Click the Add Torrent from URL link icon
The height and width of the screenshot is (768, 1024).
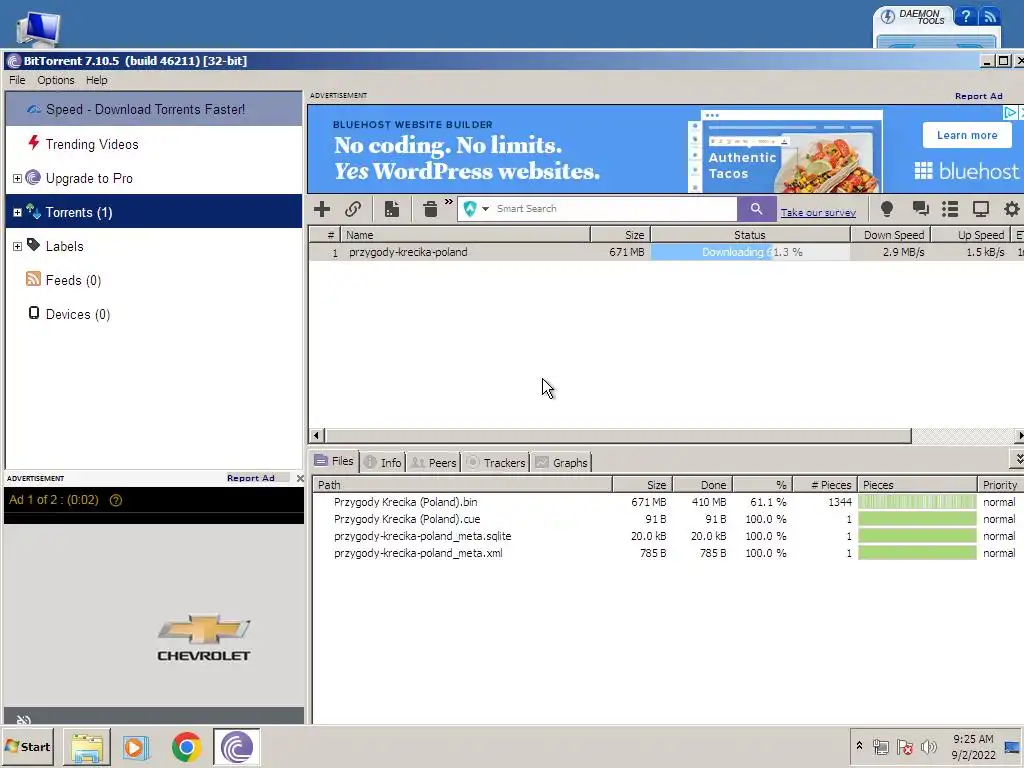[353, 209]
